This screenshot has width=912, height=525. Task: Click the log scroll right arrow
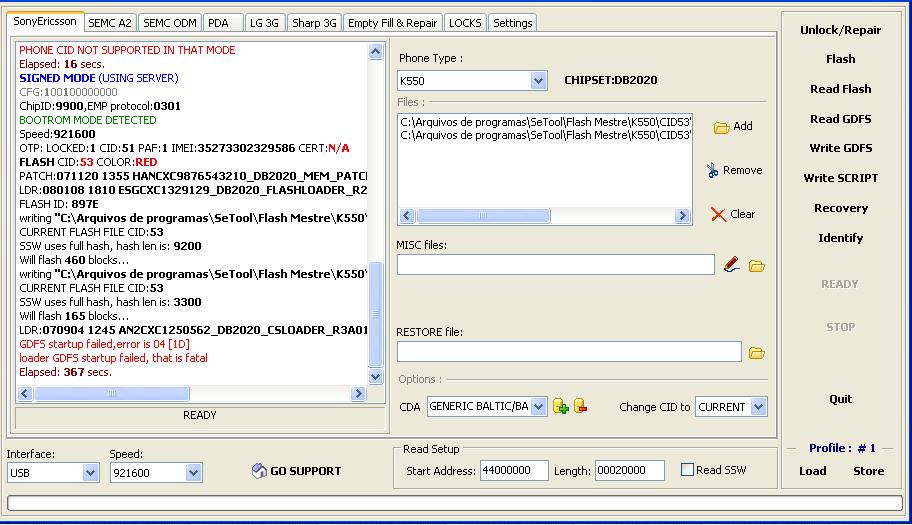click(x=358, y=394)
